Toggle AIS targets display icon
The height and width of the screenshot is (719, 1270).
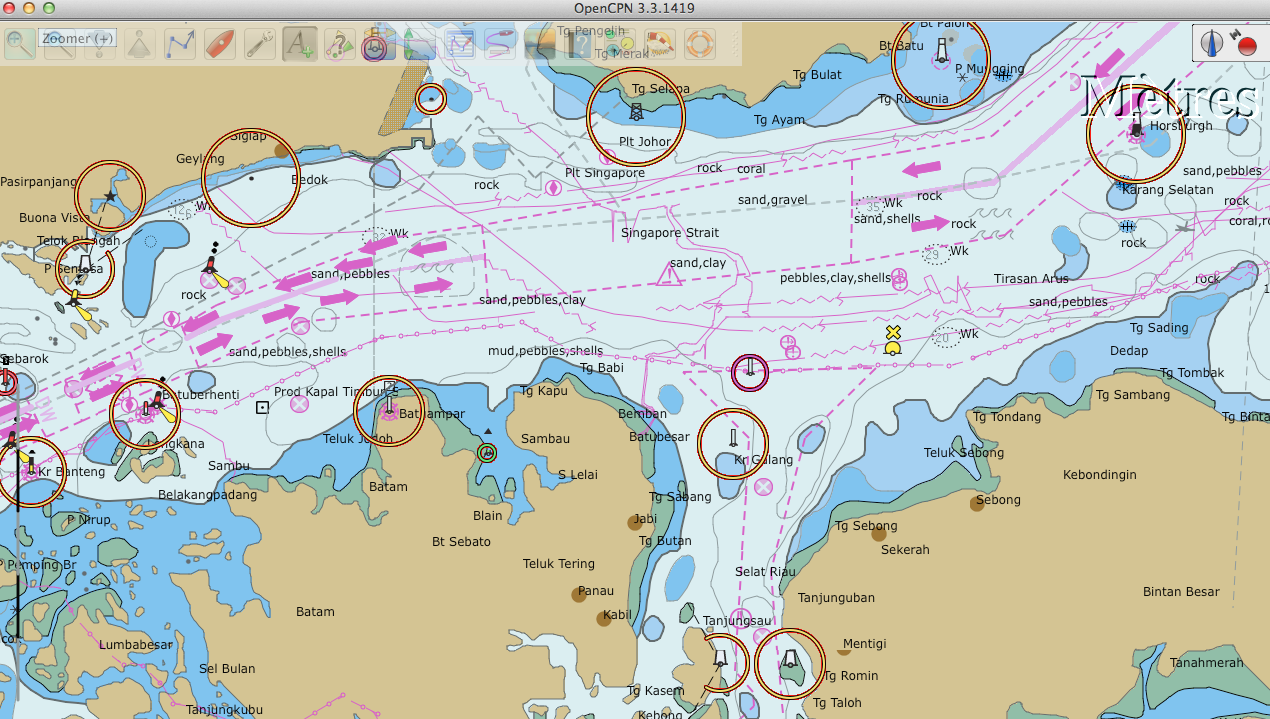tap(340, 44)
